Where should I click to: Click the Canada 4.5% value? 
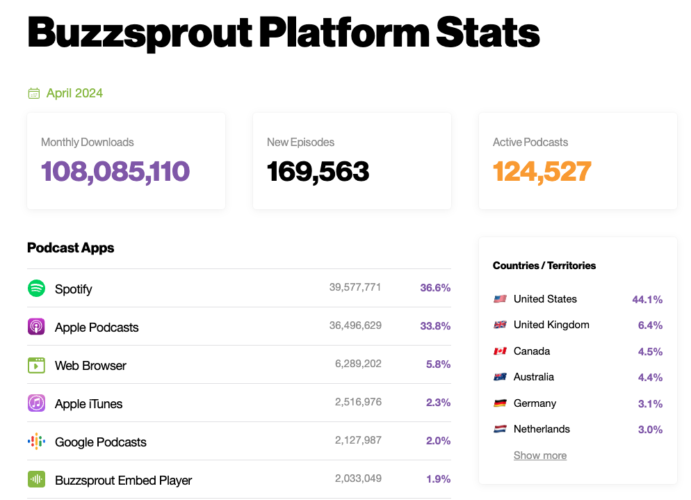650,352
